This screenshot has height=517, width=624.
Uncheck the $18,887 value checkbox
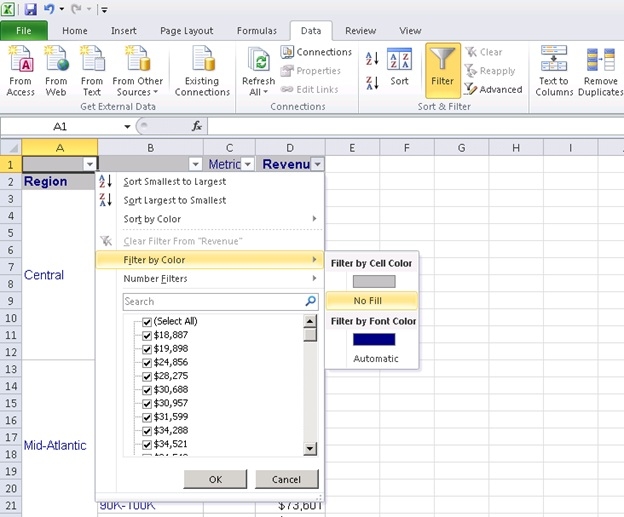147,335
